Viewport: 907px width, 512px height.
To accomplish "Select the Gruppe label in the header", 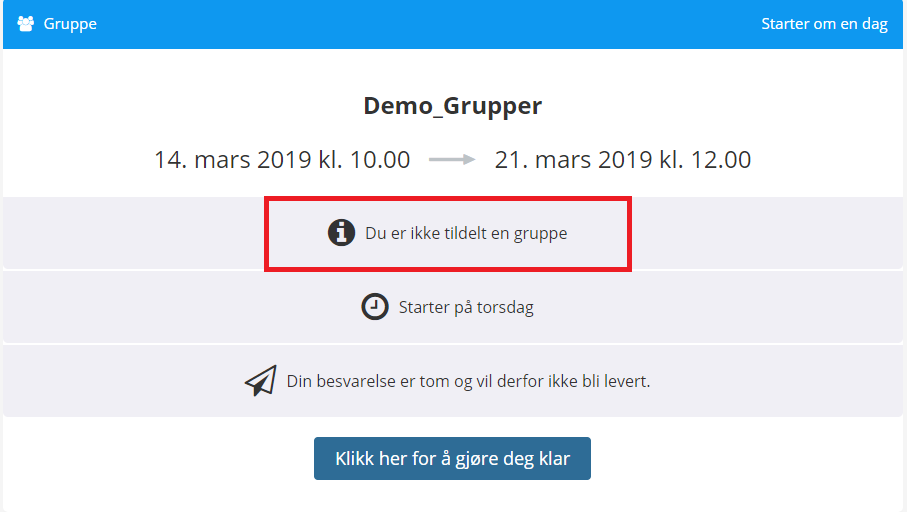I will click(x=70, y=24).
